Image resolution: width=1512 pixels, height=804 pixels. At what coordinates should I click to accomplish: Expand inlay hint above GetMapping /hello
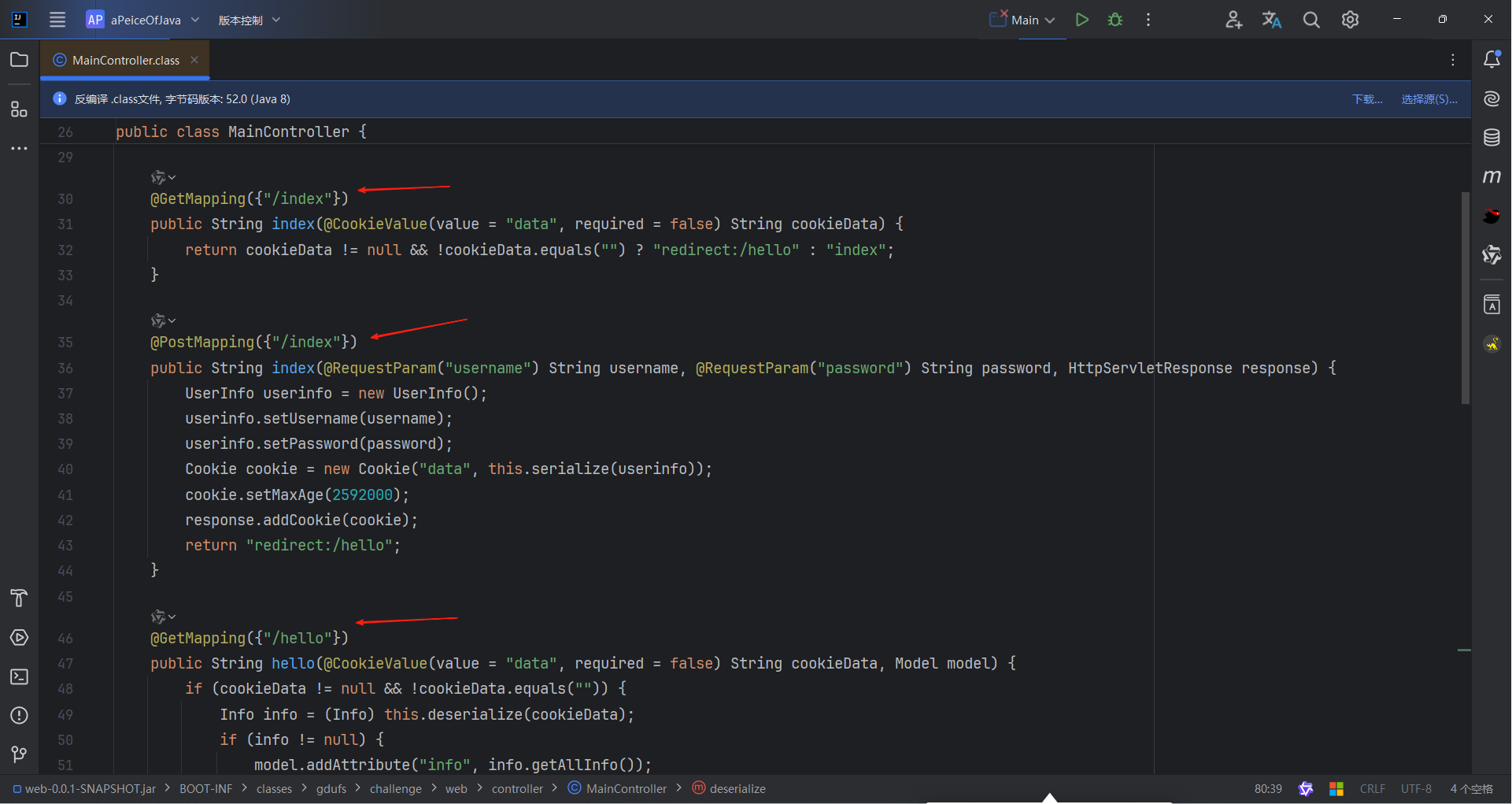164,617
